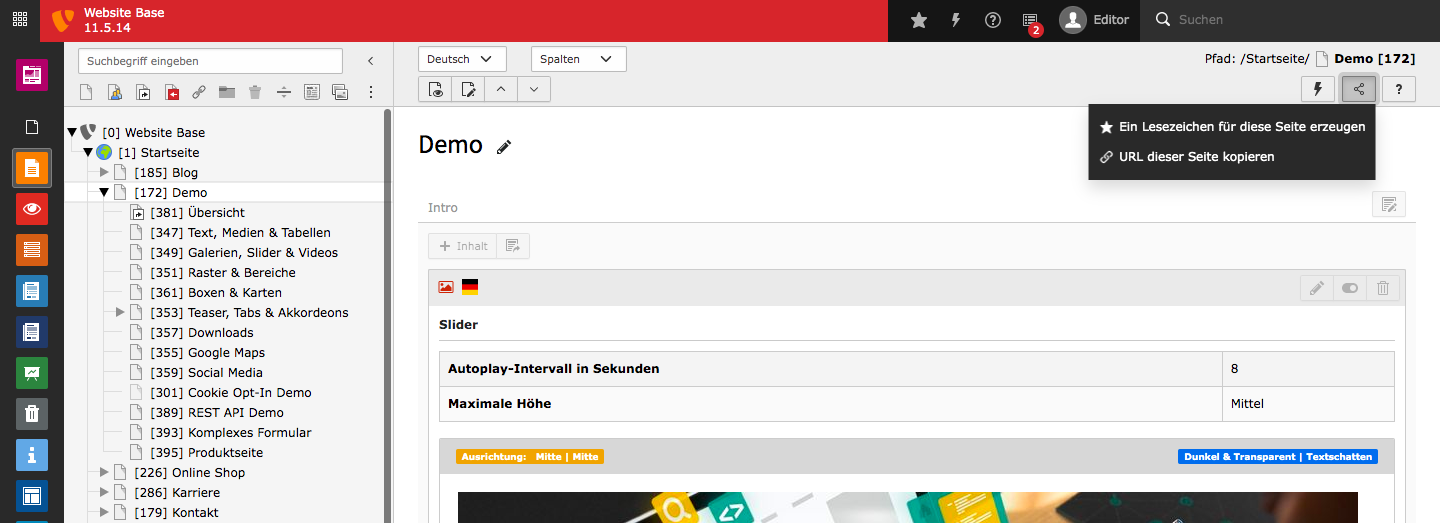1440x523 pixels.
Task: Select the new folder icon in tree toolbar
Action: [227, 93]
